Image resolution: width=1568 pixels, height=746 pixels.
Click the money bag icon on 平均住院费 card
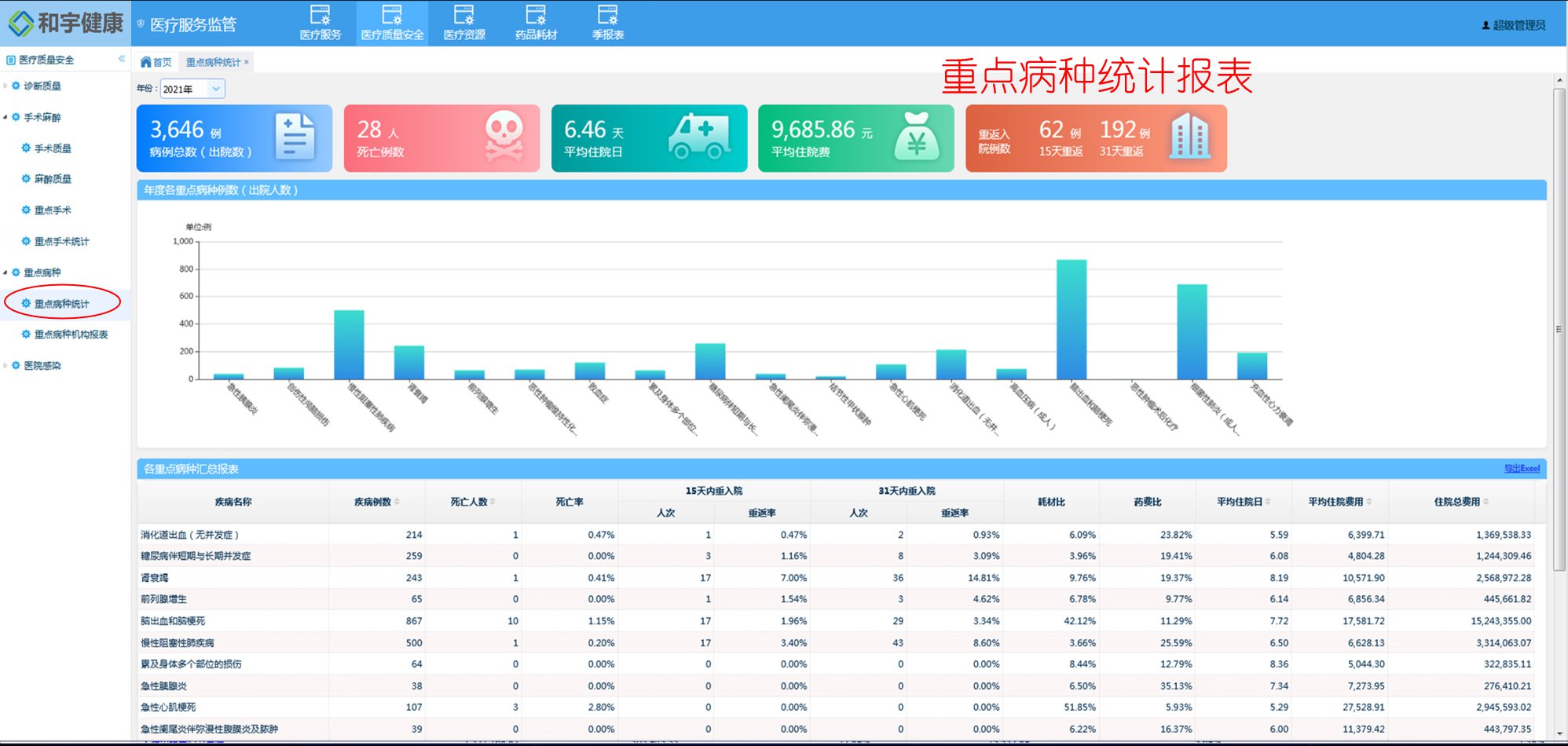click(x=916, y=137)
